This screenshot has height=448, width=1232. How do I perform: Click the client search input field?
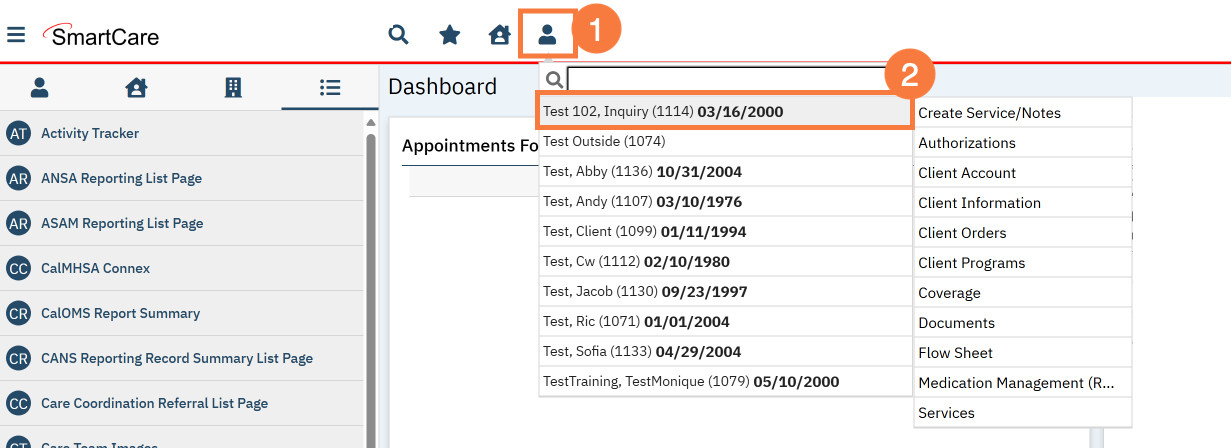pyautogui.click(x=725, y=79)
